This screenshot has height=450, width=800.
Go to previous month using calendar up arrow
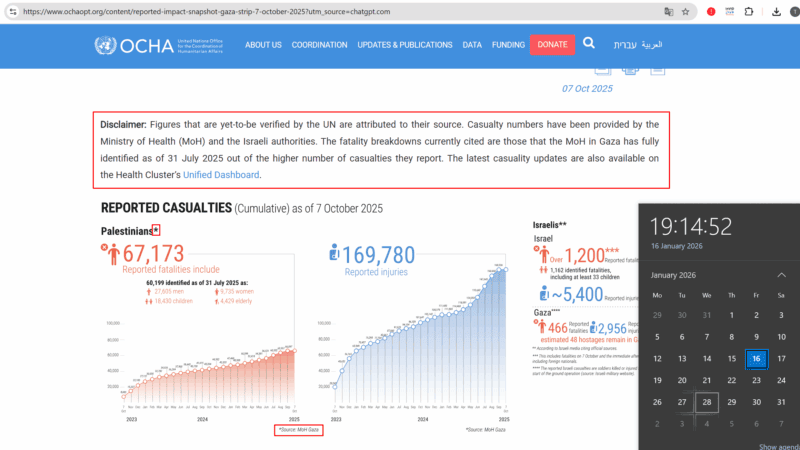pyautogui.click(x=781, y=275)
